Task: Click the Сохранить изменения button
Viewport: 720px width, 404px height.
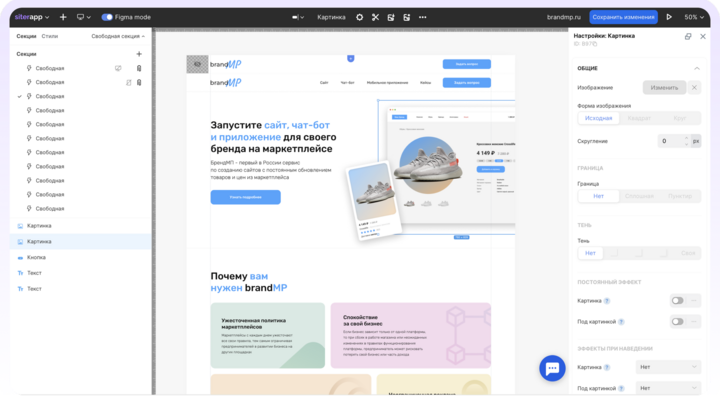Action: pos(624,17)
